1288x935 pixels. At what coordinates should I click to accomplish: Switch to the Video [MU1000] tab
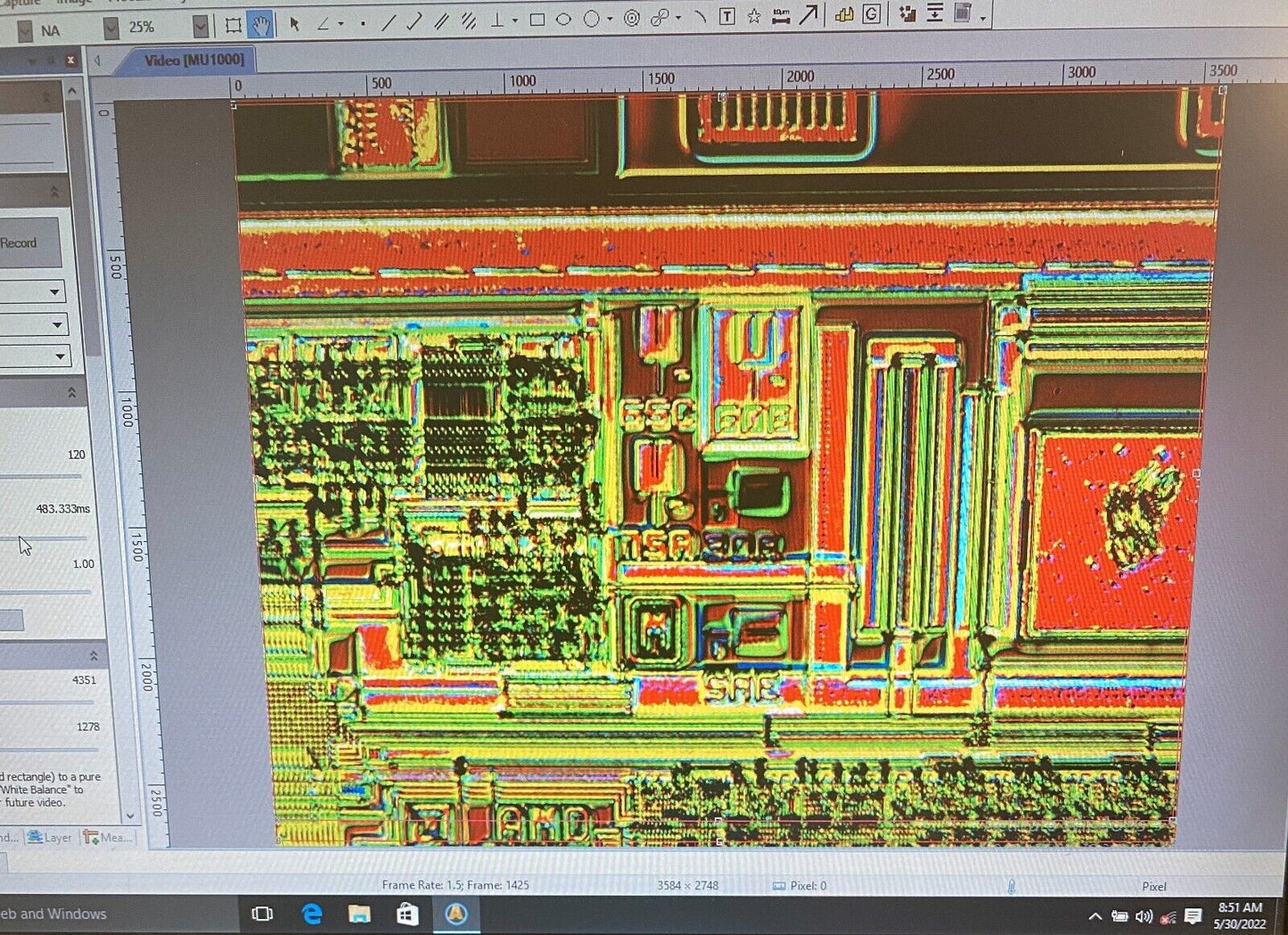[193, 60]
